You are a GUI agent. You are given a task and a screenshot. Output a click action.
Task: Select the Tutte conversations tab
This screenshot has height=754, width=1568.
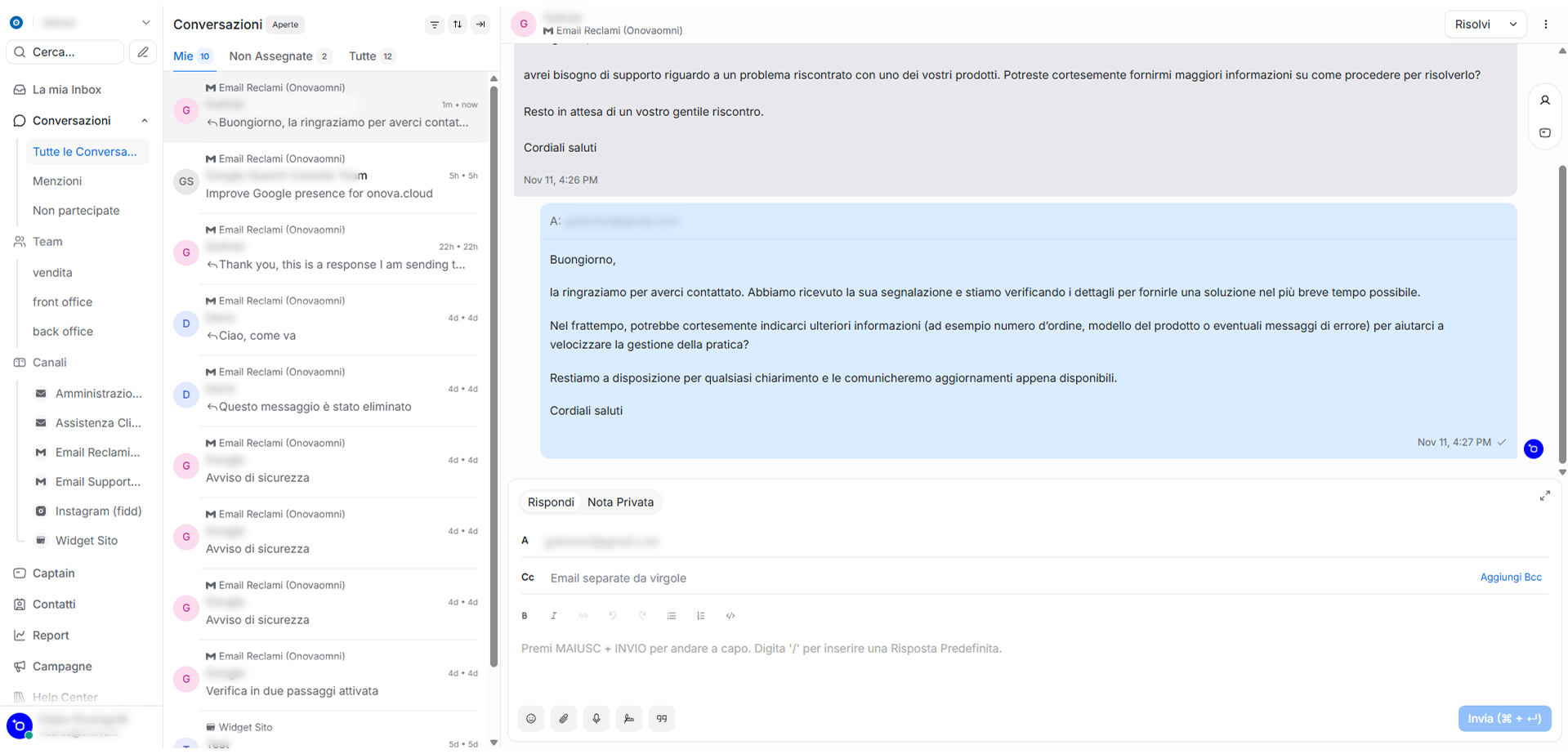[363, 56]
